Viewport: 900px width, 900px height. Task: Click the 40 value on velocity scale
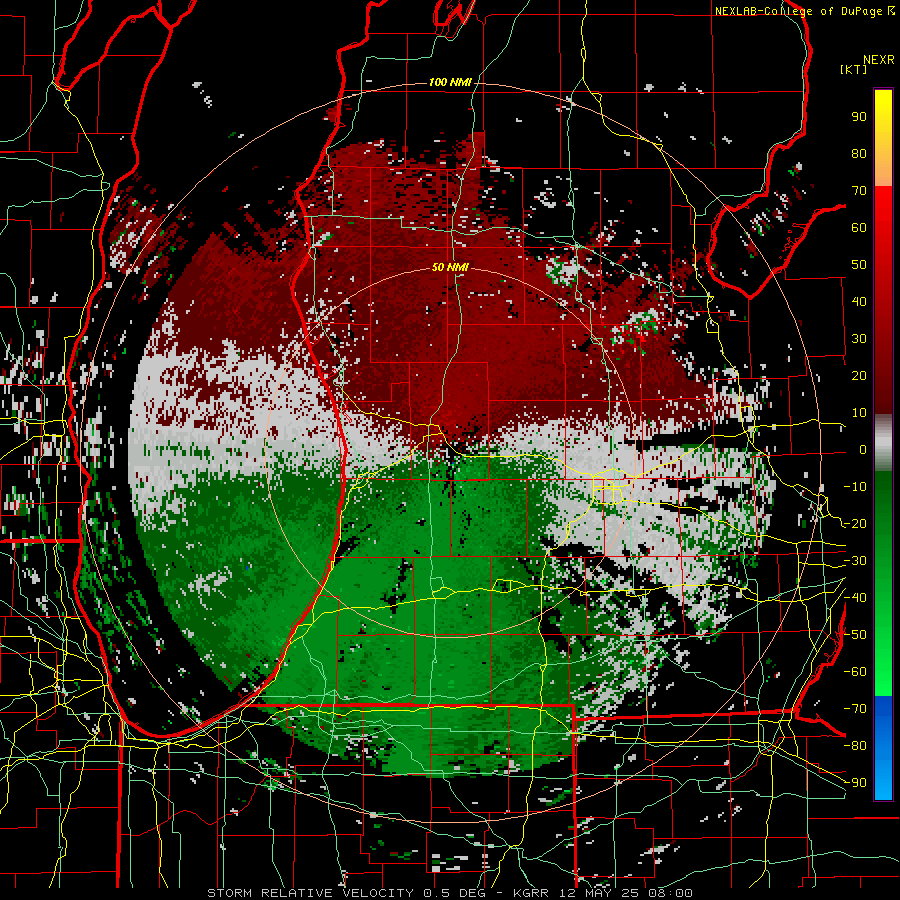click(859, 301)
